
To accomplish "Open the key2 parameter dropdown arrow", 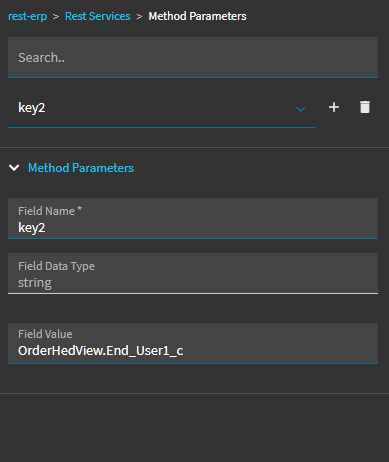I will (301, 109).
